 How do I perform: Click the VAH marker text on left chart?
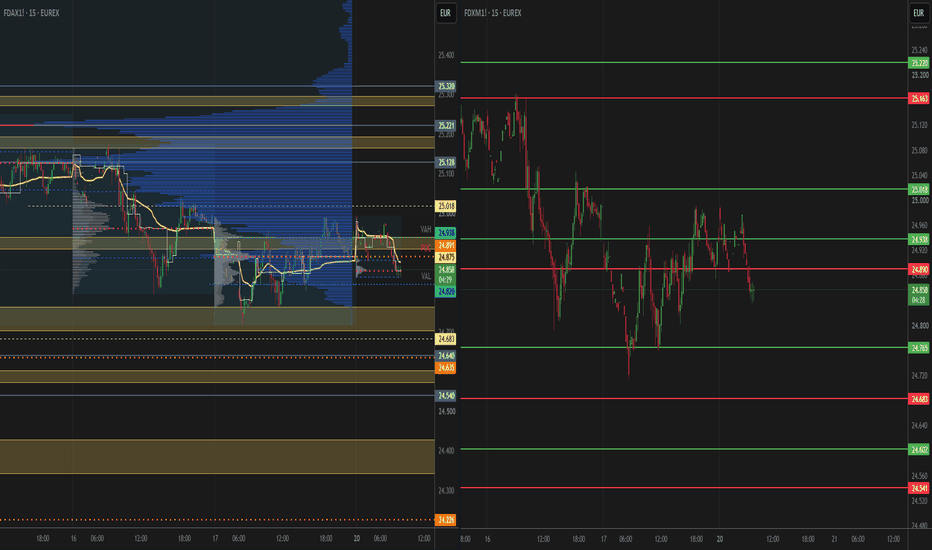[426, 230]
